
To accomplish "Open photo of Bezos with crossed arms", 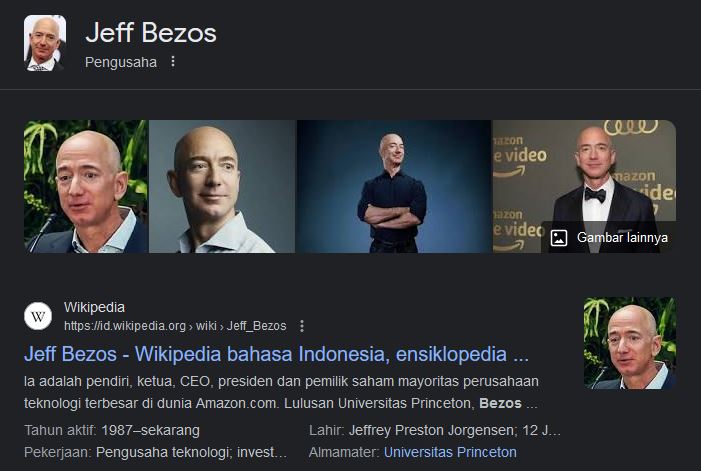I will (x=394, y=186).
